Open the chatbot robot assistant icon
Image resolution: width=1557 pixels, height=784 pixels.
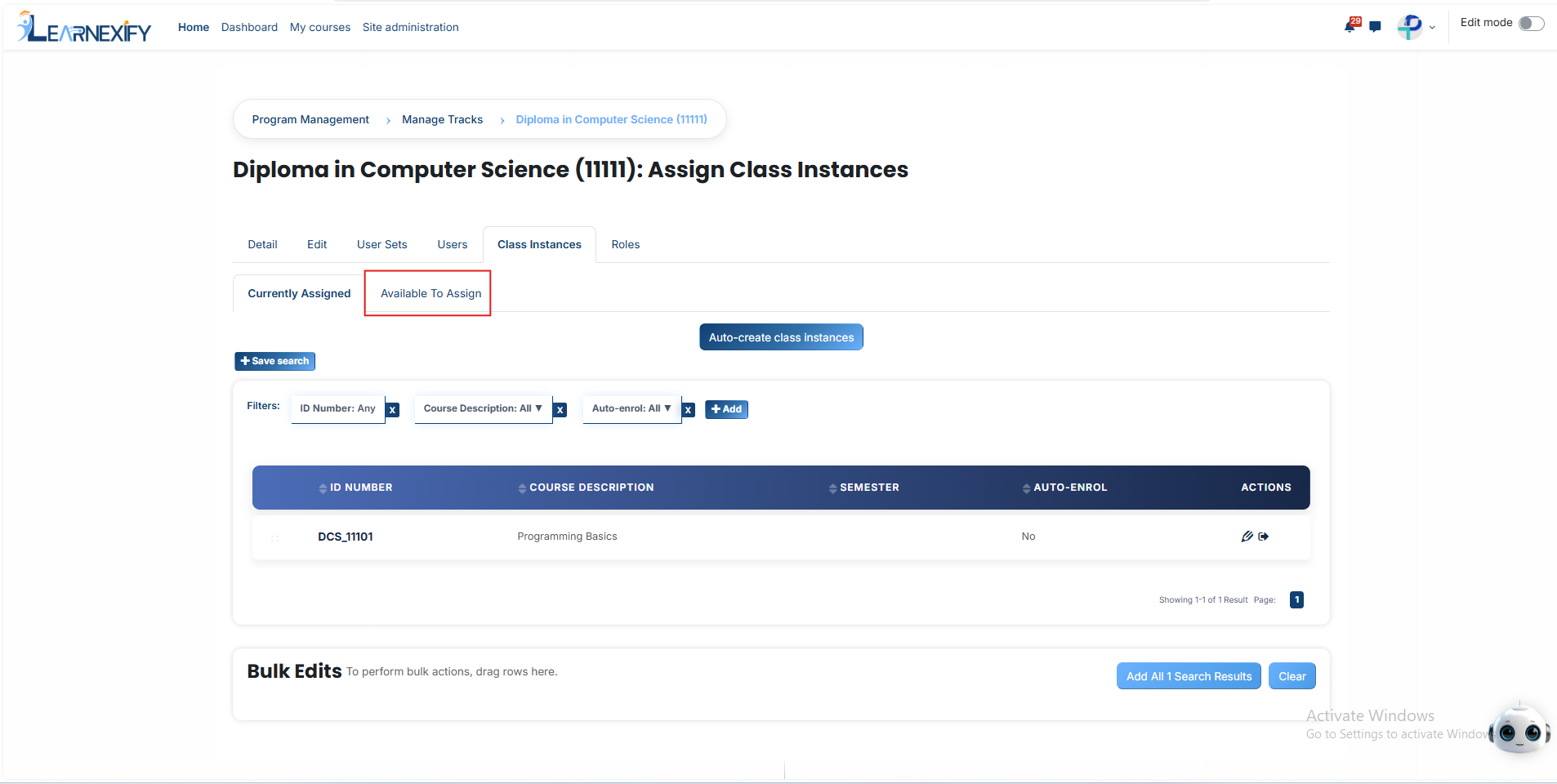1519,728
